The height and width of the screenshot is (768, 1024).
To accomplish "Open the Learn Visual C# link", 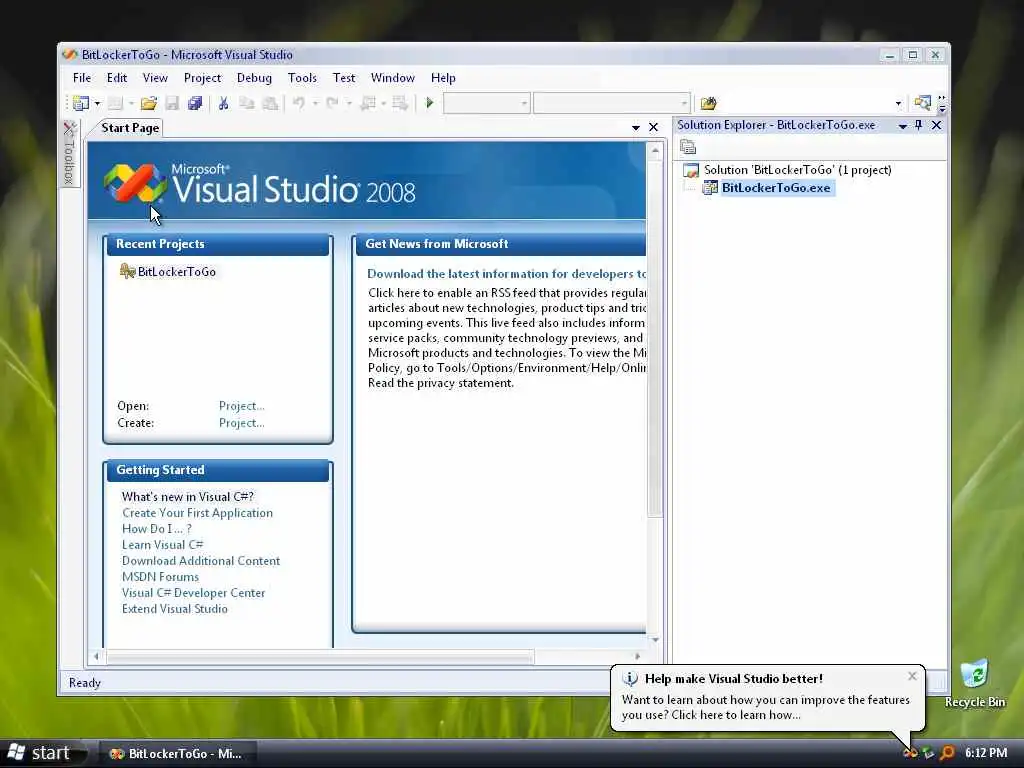I will (x=163, y=545).
